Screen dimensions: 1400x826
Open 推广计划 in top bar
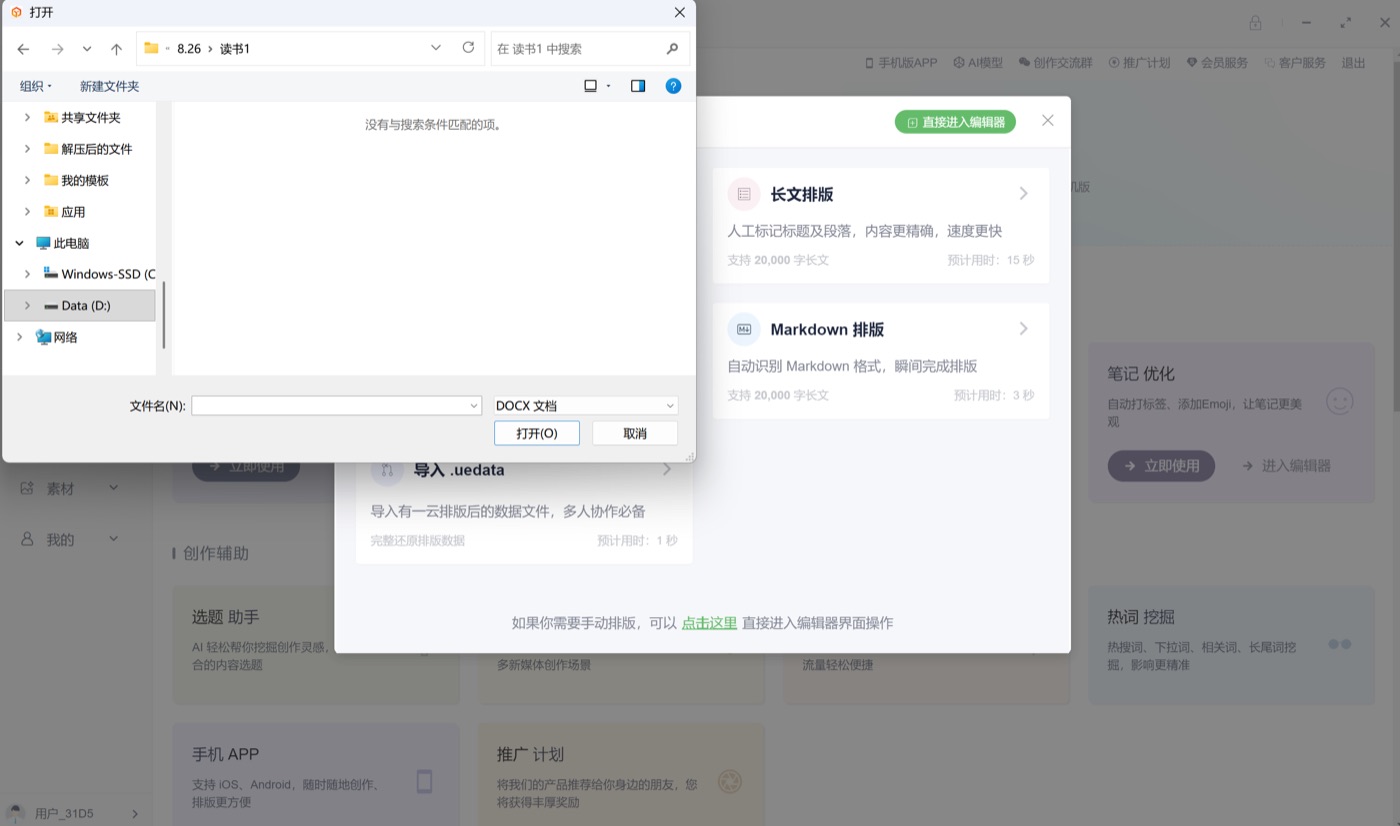(x=1139, y=62)
